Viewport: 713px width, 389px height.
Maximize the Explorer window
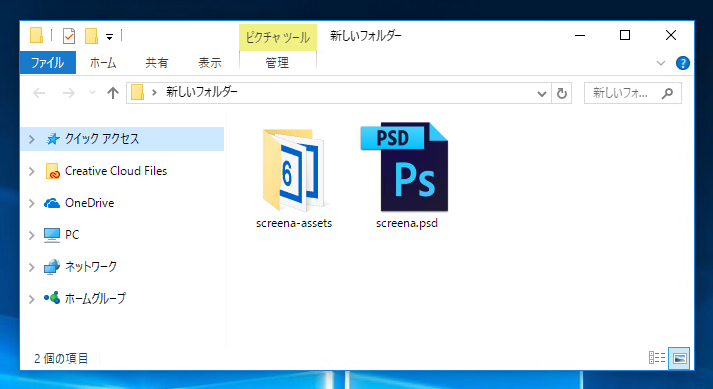(x=625, y=35)
